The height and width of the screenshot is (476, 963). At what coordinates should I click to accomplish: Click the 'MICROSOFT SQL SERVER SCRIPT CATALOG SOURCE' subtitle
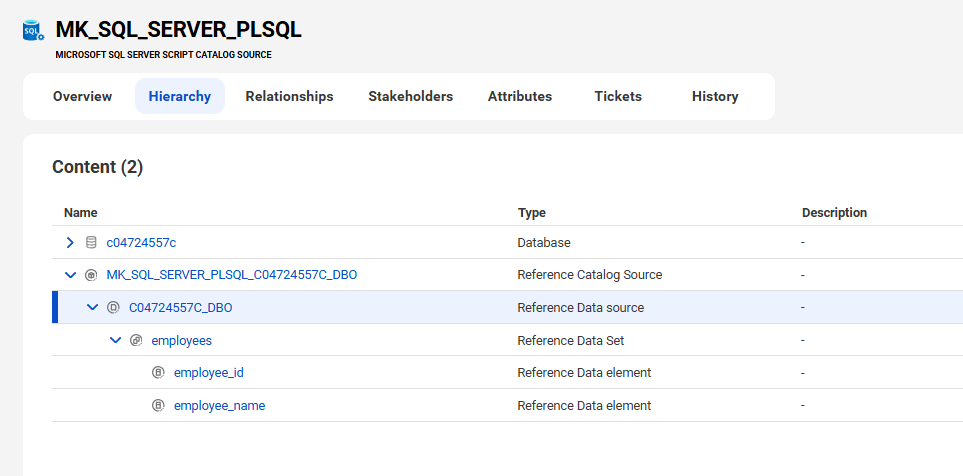(x=163, y=55)
